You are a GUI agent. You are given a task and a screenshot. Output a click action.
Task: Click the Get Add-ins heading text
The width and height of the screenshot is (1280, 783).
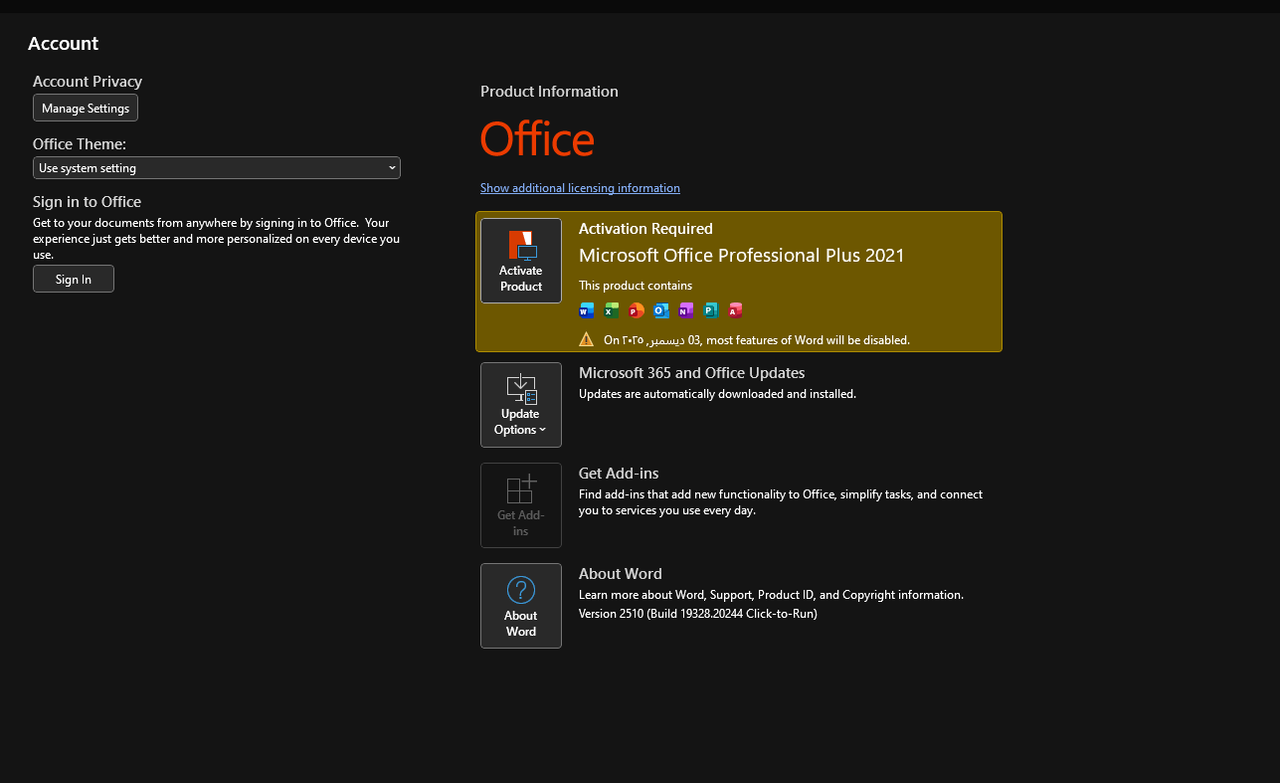tap(619, 473)
